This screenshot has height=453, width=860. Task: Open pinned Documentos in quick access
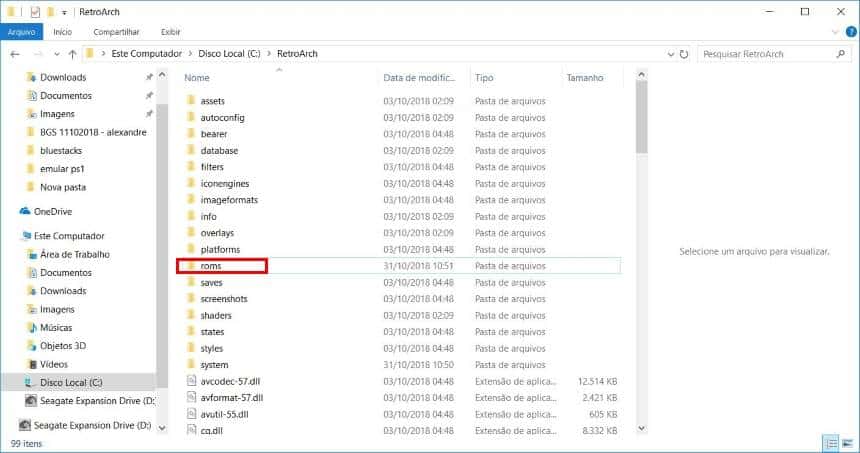pyautogui.click(x=66, y=95)
